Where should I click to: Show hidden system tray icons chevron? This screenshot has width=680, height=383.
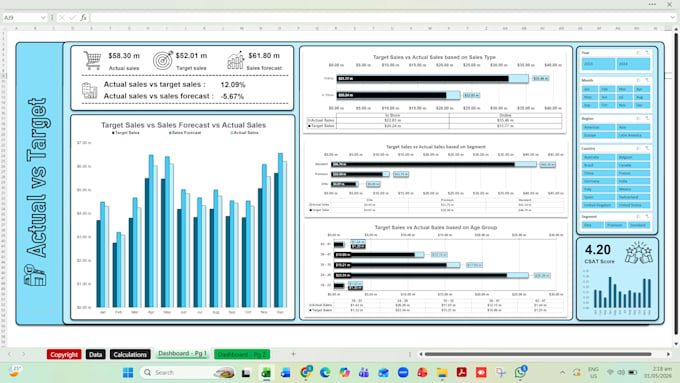coord(562,373)
